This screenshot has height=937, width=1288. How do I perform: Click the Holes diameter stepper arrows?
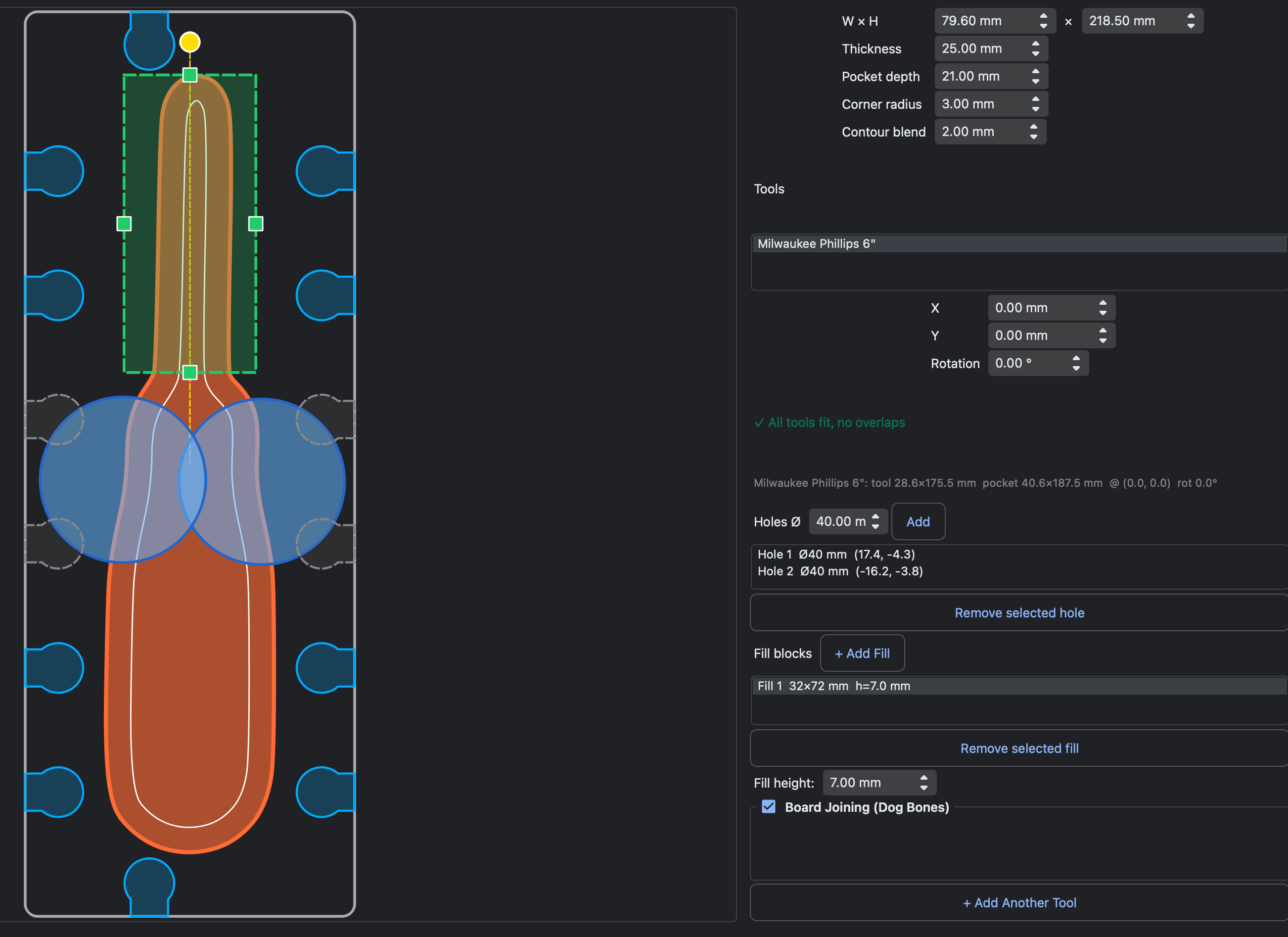coord(875,521)
